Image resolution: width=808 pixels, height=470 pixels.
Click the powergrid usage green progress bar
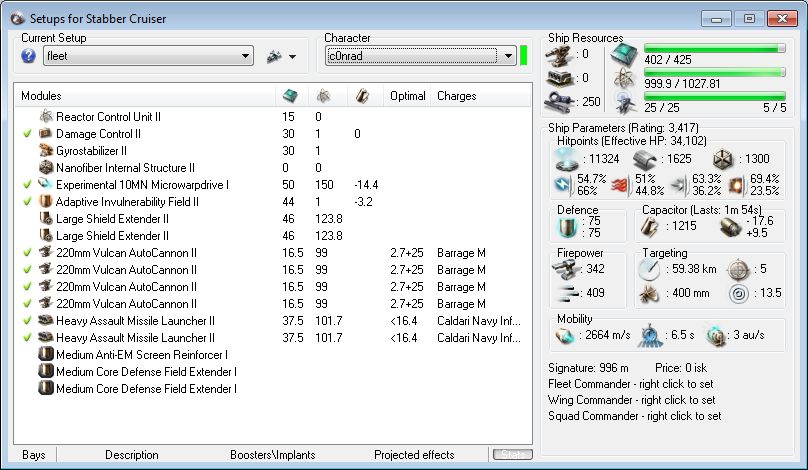tap(715, 72)
